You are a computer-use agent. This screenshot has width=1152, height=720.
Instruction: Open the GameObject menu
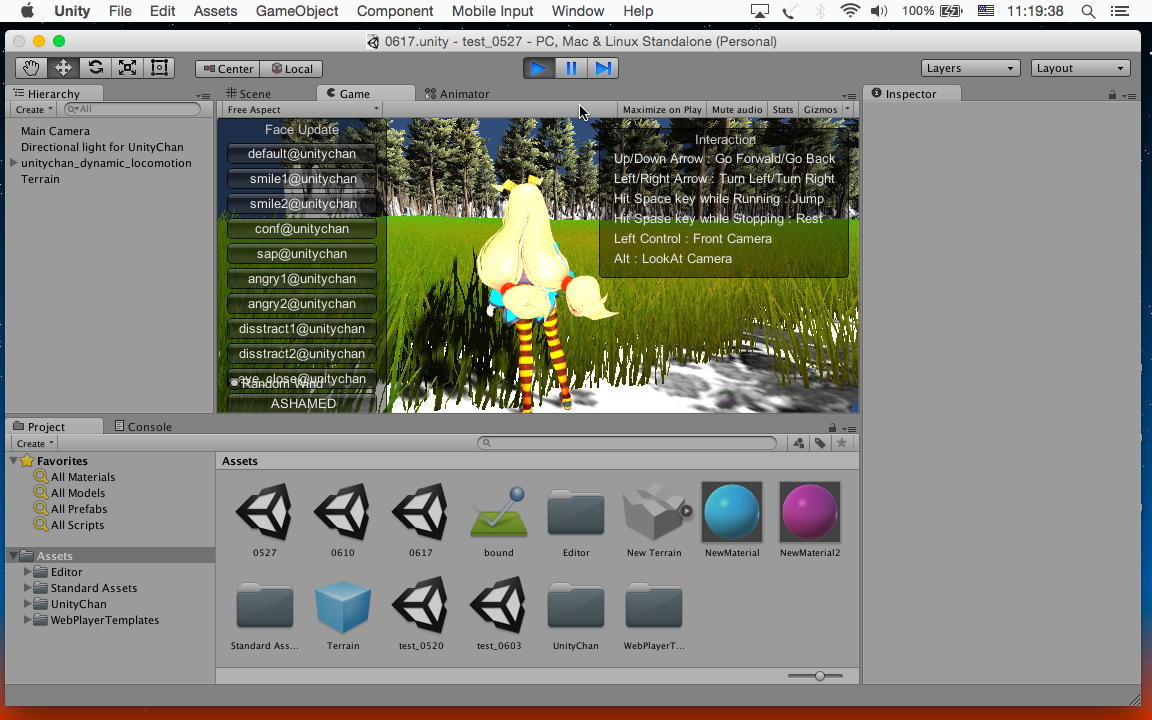[x=297, y=11]
